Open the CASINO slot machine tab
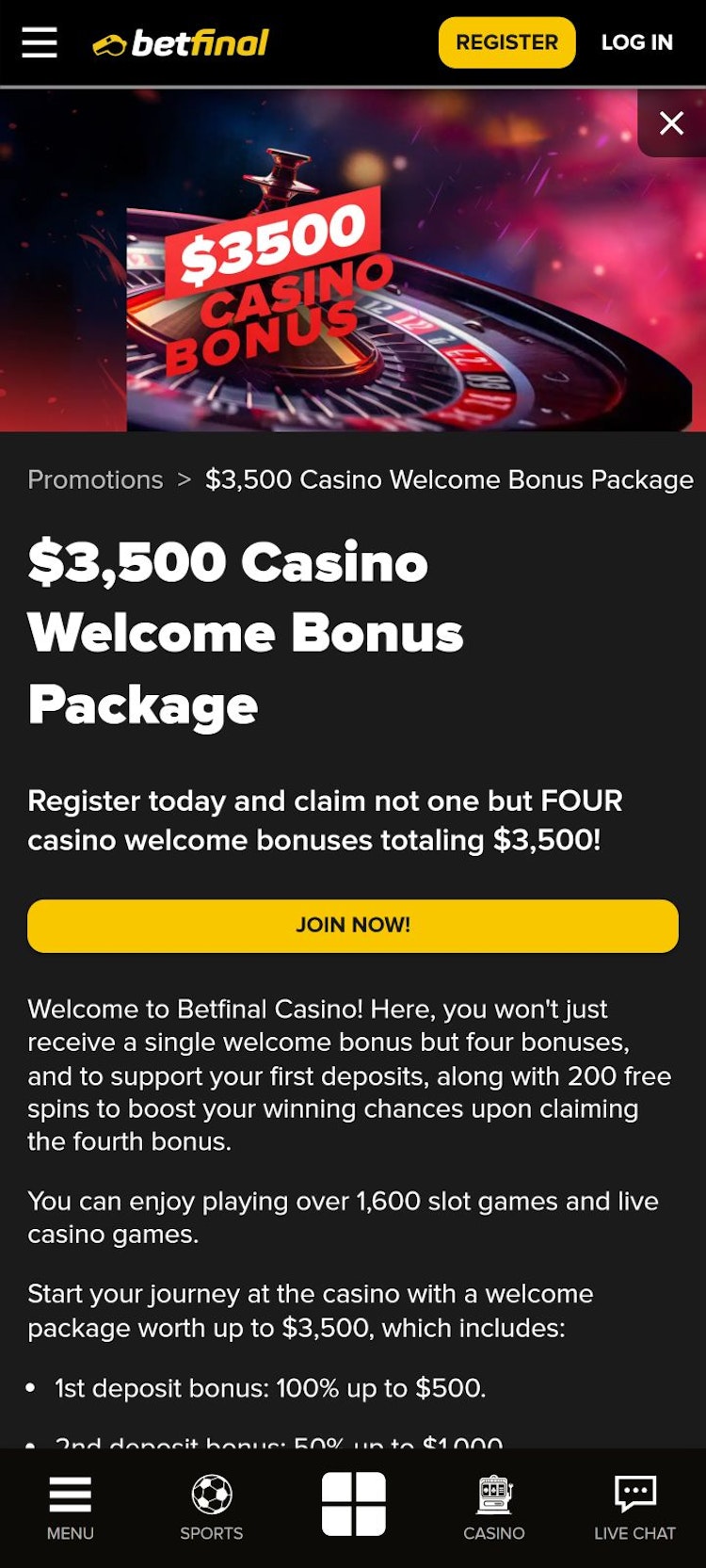 pos(494,1508)
